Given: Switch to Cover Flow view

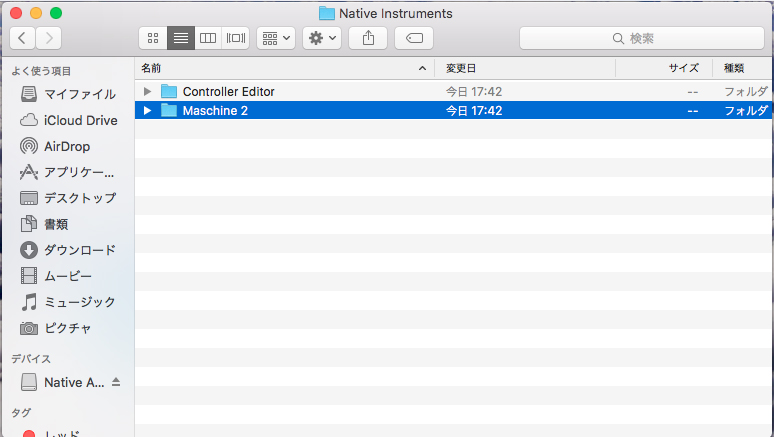Looking at the screenshot, I should 235,38.
